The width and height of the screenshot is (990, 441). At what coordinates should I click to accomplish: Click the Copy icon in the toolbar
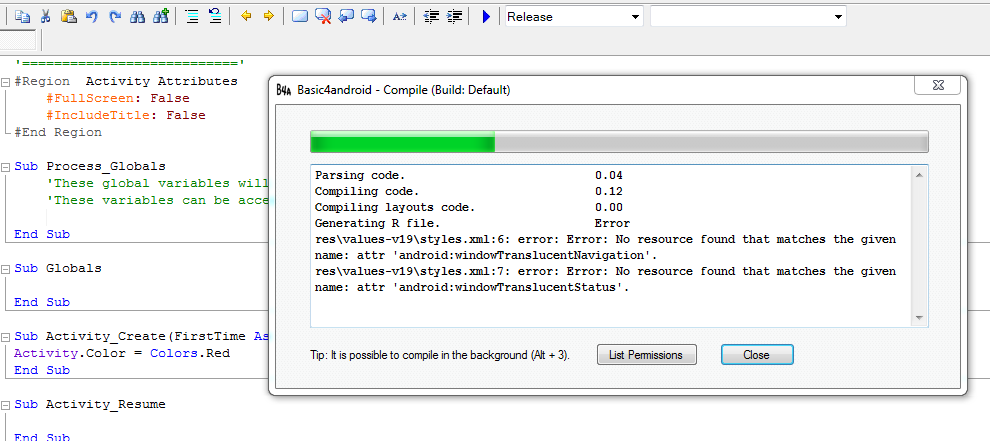pos(23,17)
